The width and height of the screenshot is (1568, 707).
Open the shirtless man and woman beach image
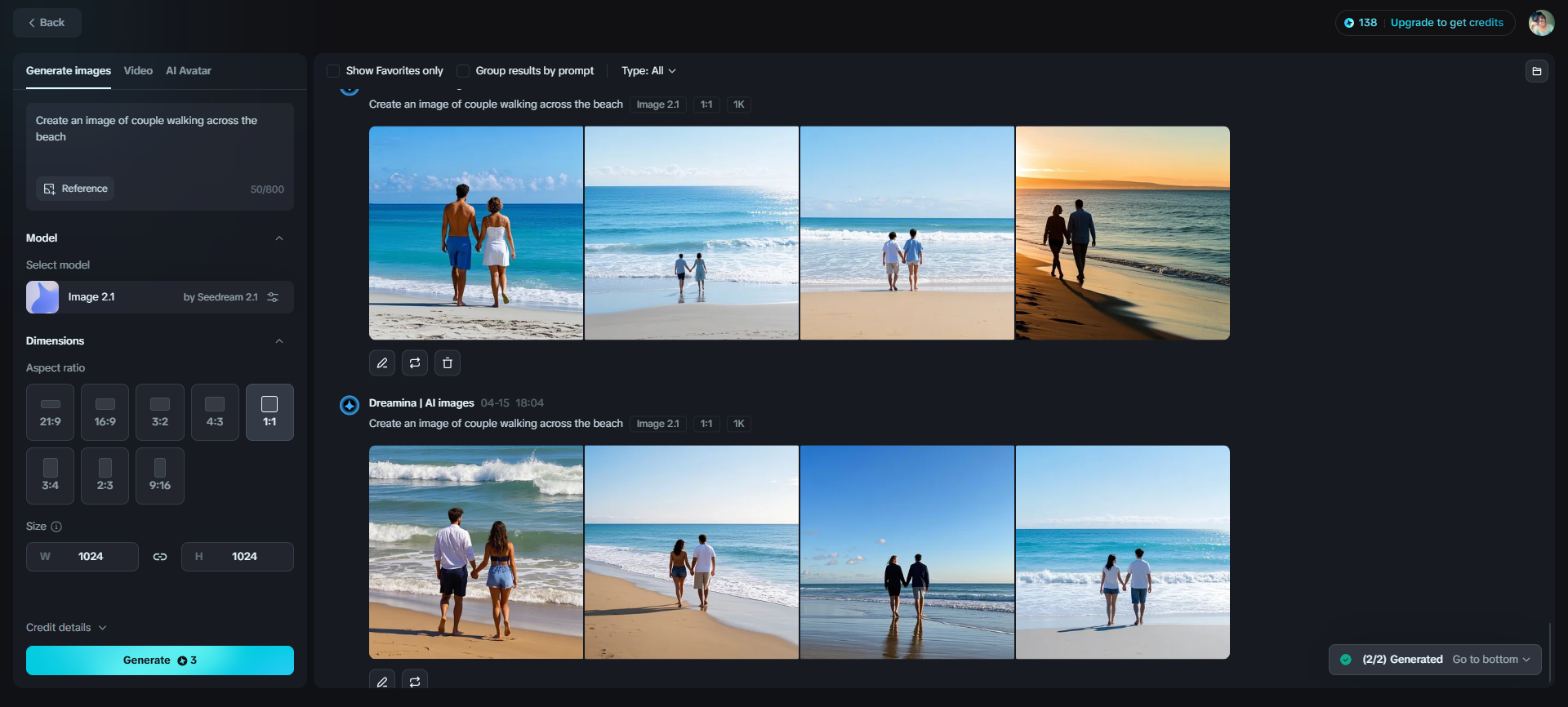tap(476, 233)
